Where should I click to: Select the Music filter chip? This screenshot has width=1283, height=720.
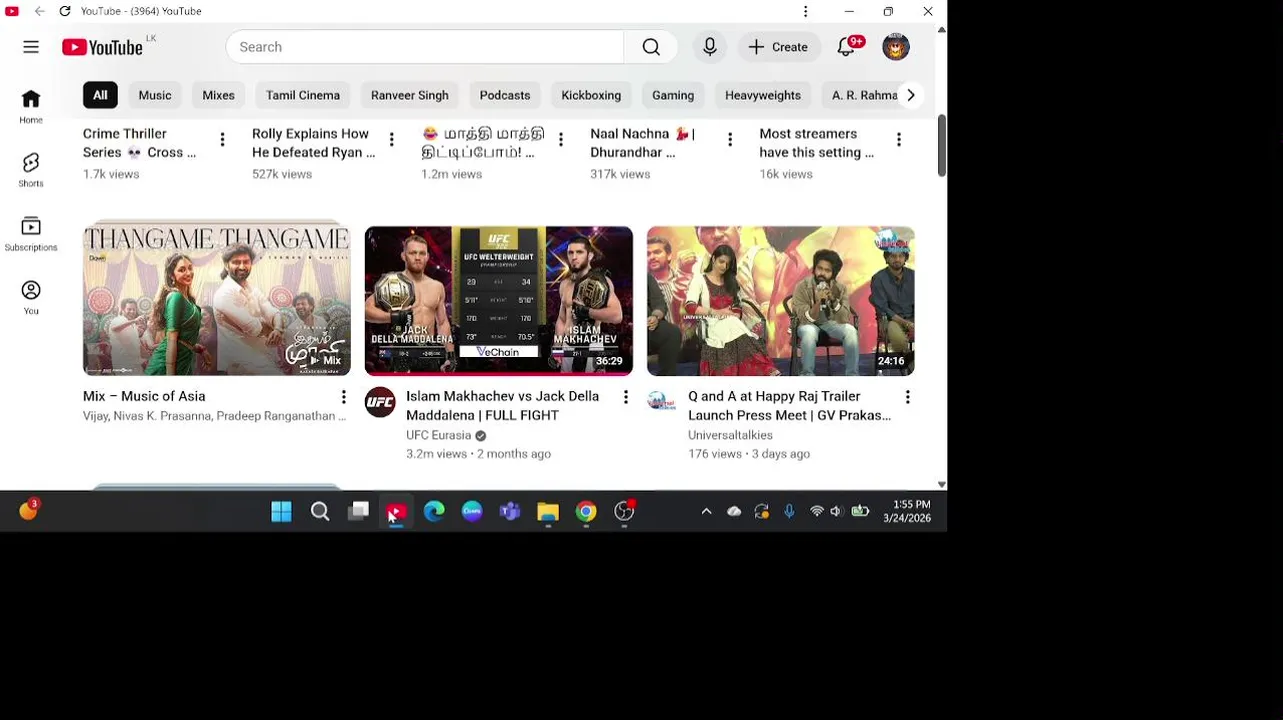(155, 95)
